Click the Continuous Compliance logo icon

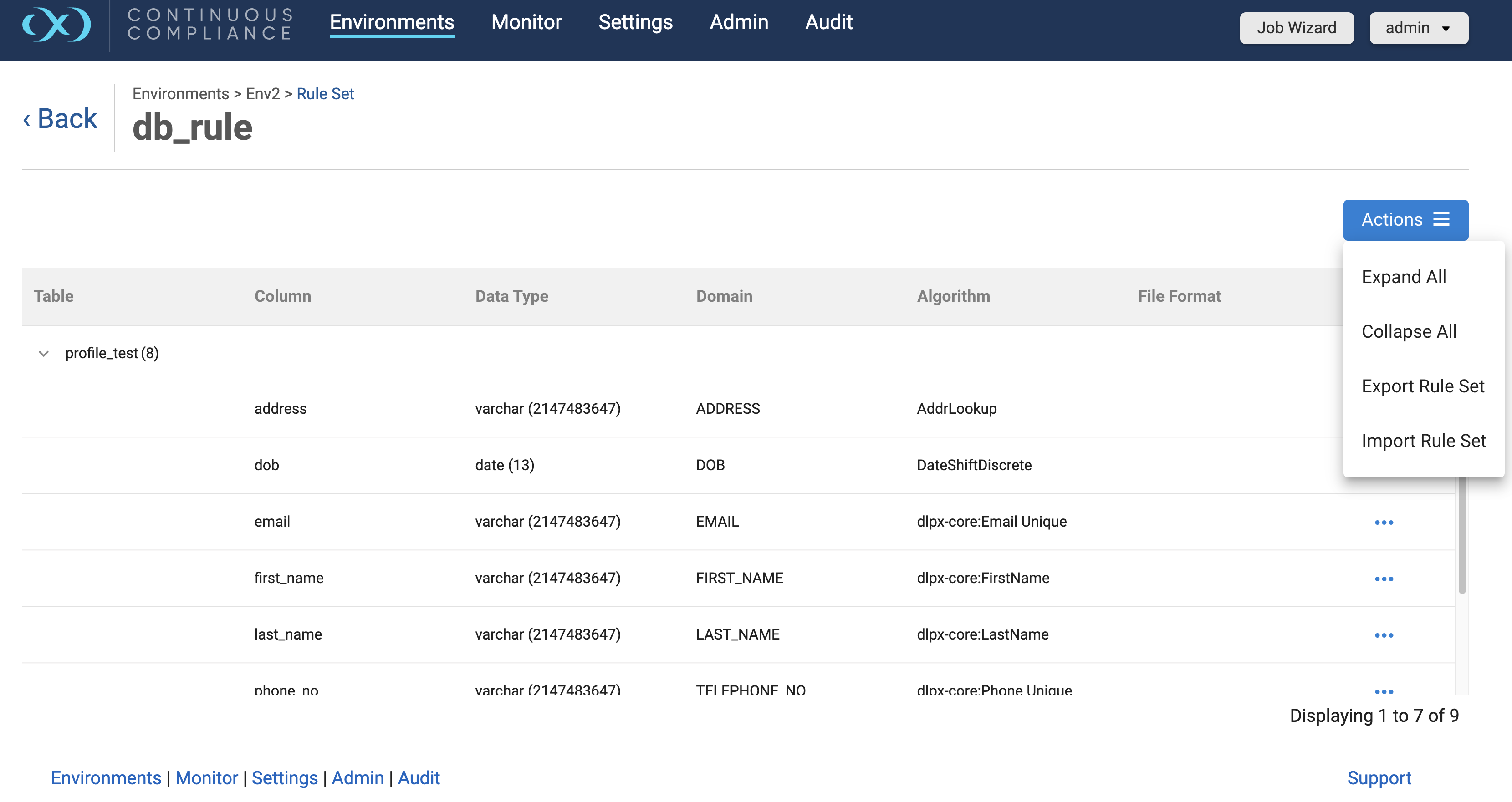(56, 25)
